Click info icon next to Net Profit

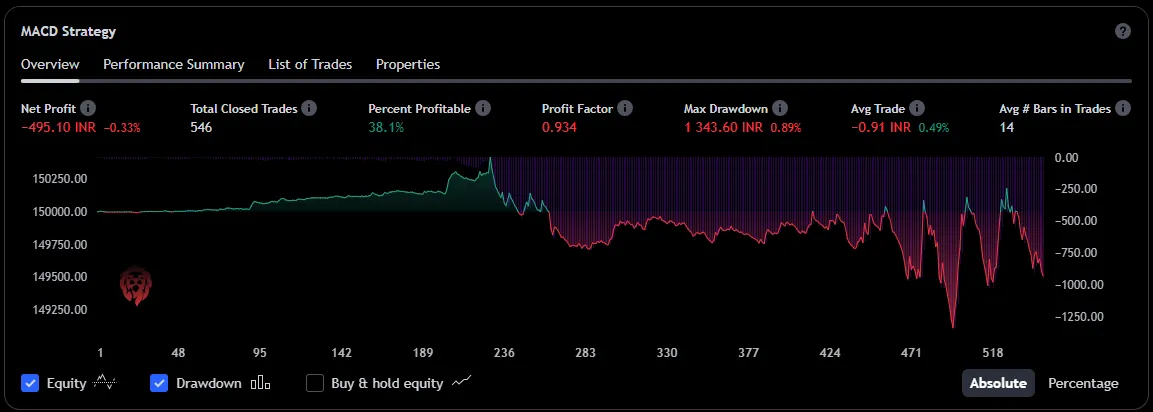88,108
